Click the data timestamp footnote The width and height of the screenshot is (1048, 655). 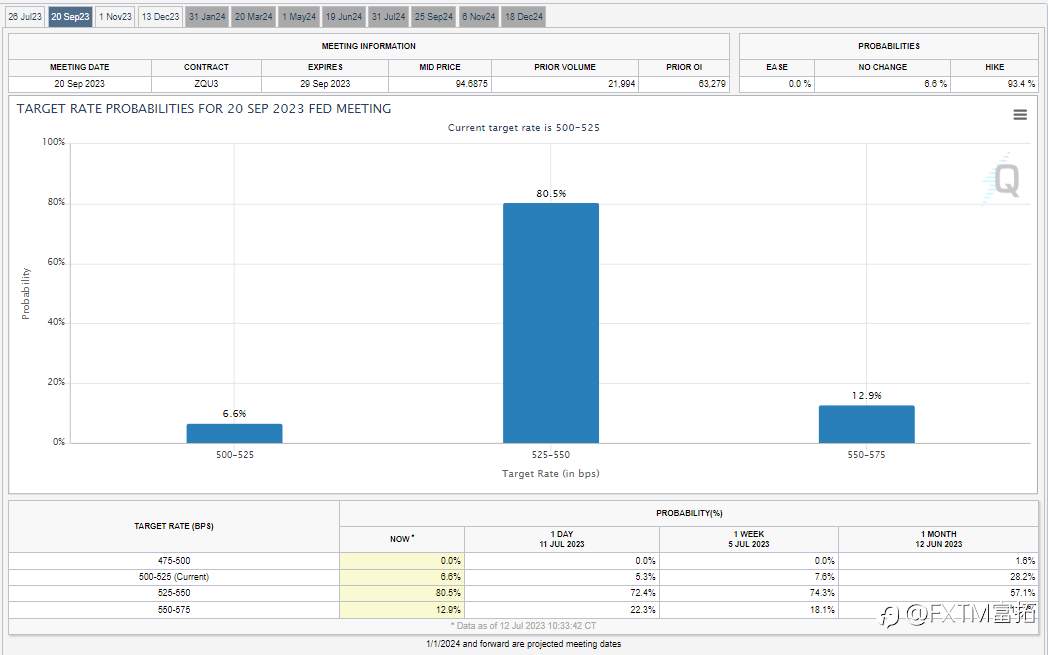(x=523, y=626)
